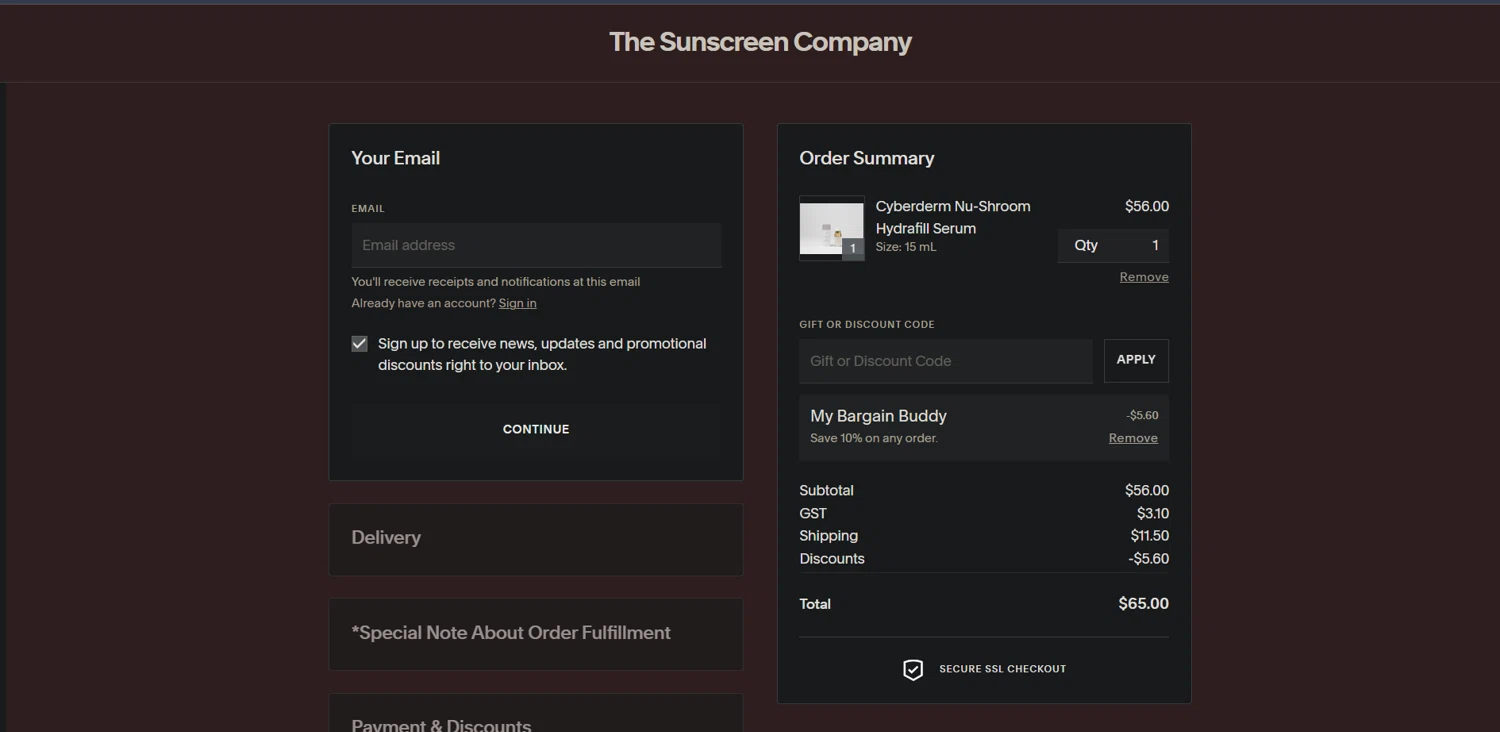Viewport: 1500px width, 732px height.
Task: Expand the Special Note About Order Fulfillment section
Action: (536, 634)
